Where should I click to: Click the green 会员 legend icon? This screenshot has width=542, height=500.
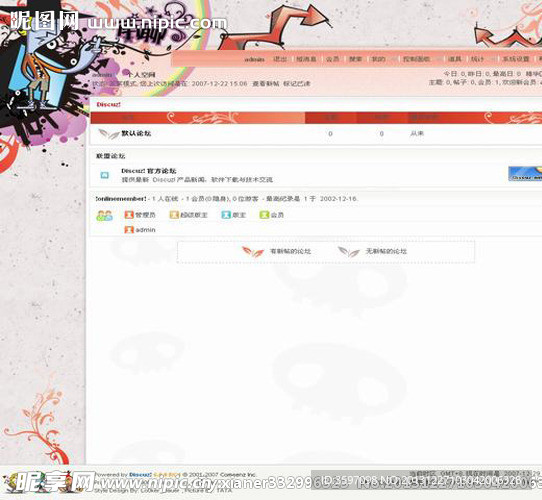264,215
